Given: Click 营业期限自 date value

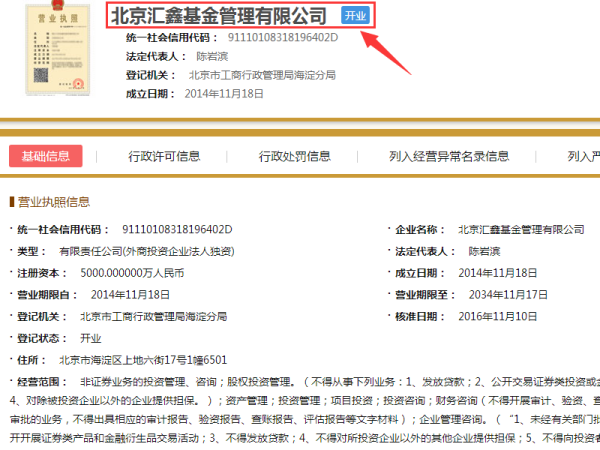Looking at the screenshot, I should coord(130,295).
